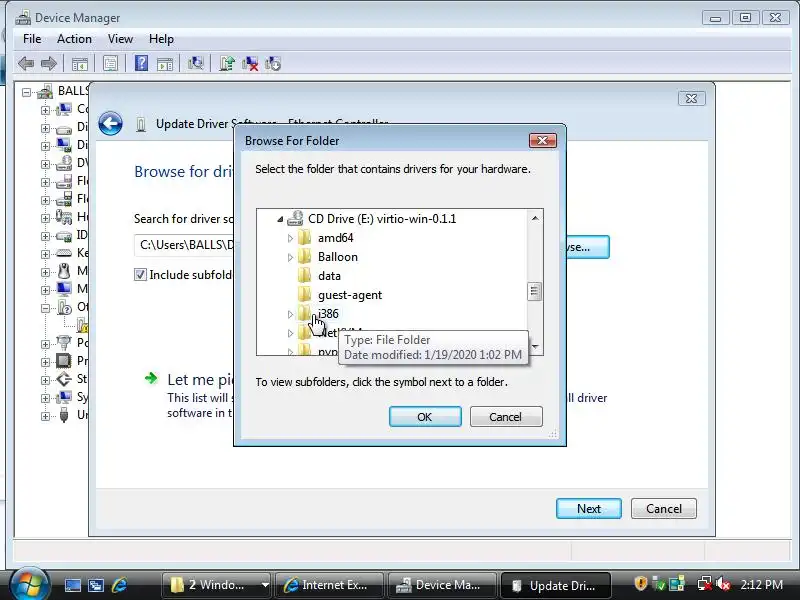Select the mouse icon in device tree

tap(64, 271)
